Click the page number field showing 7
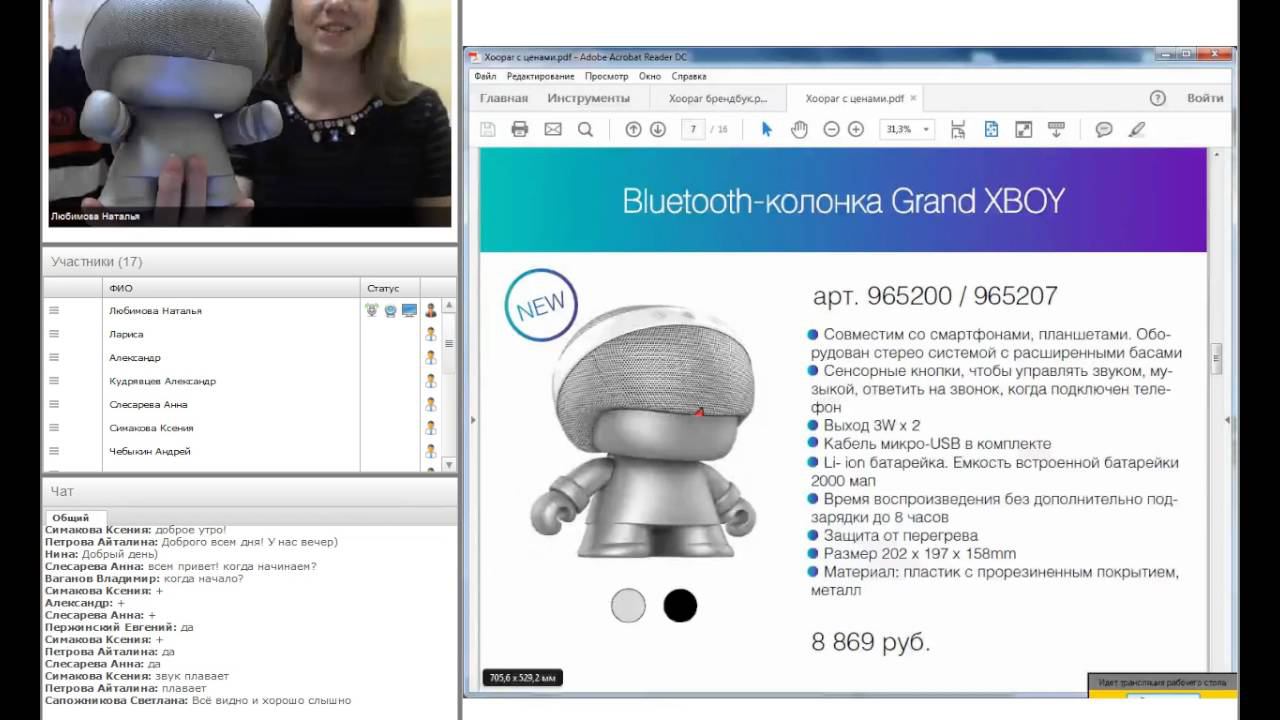Image resolution: width=1280 pixels, height=720 pixels. [x=693, y=129]
